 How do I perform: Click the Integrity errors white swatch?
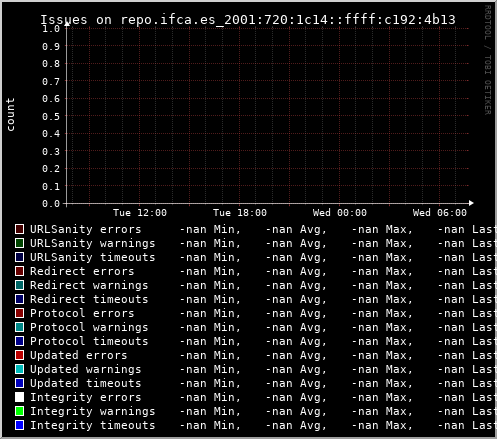tap(19, 397)
